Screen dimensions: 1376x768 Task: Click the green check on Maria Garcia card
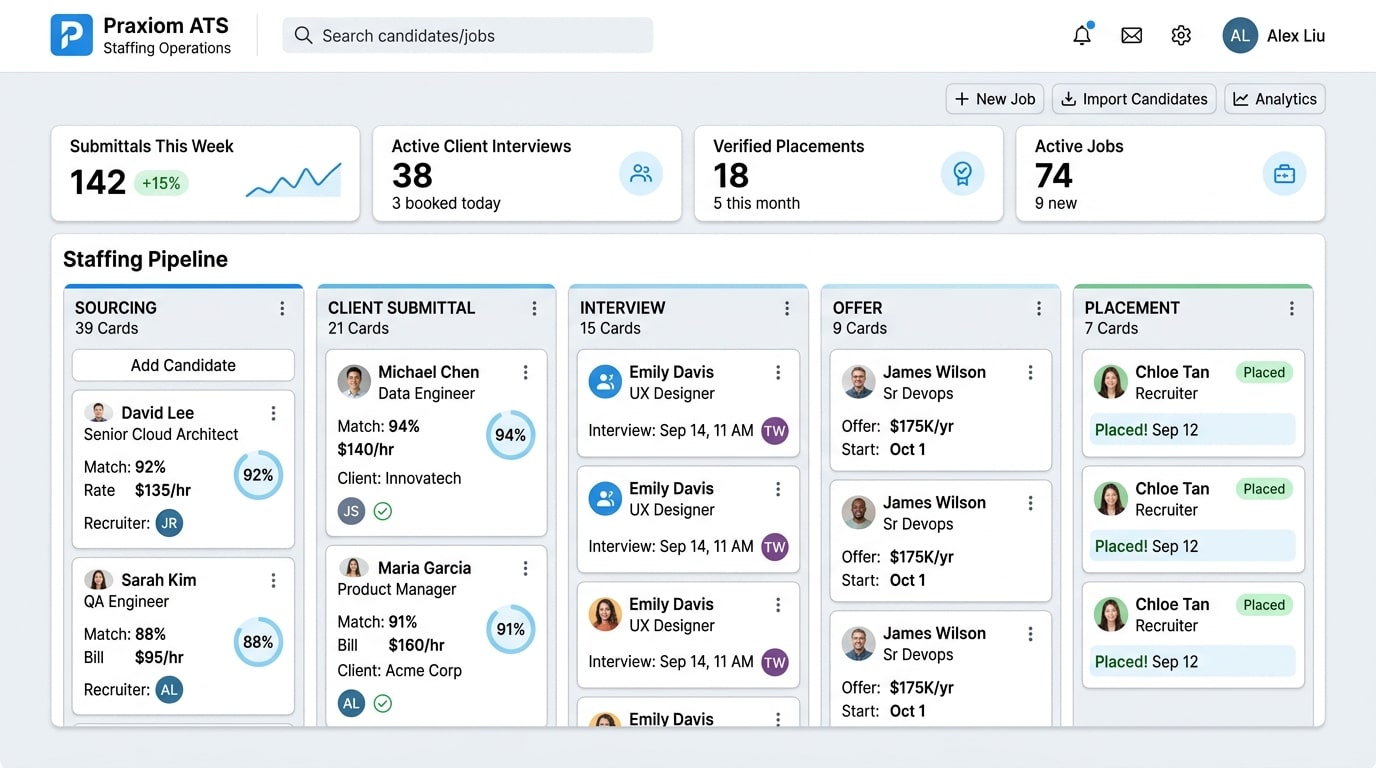[x=382, y=703]
